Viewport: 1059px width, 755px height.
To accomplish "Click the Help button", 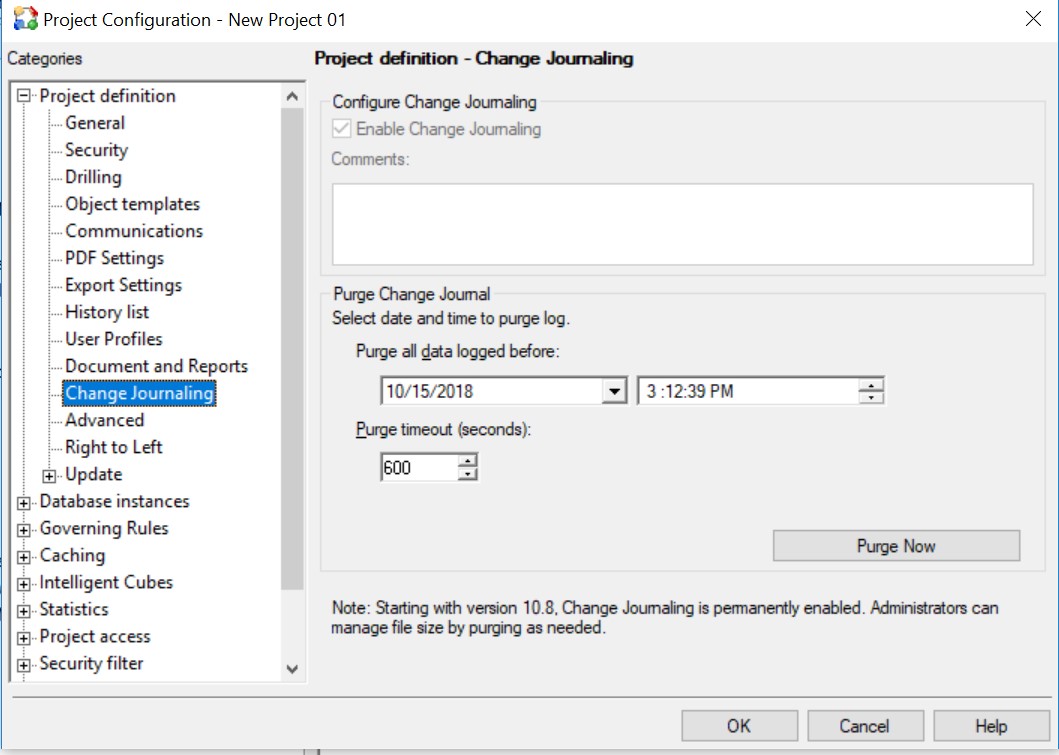I will click(991, 725).
